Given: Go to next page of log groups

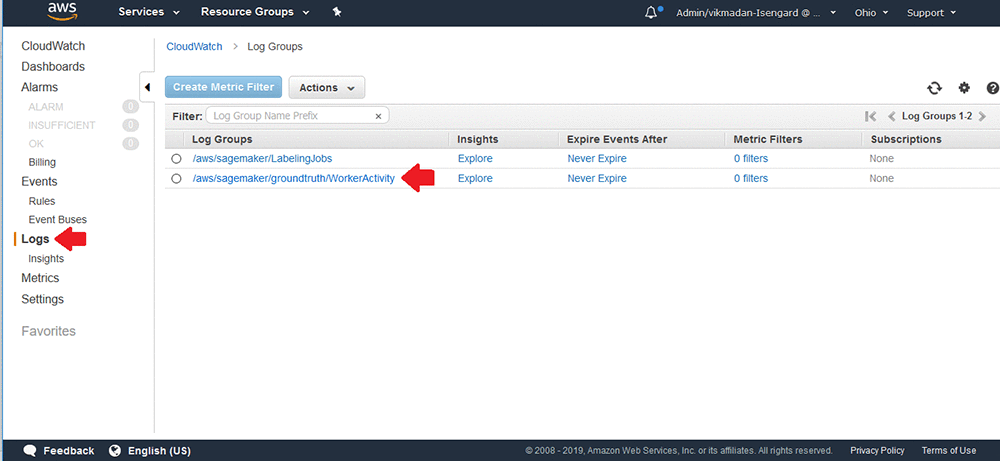Looking at the screenshot, I should click(x=982, y=116).
